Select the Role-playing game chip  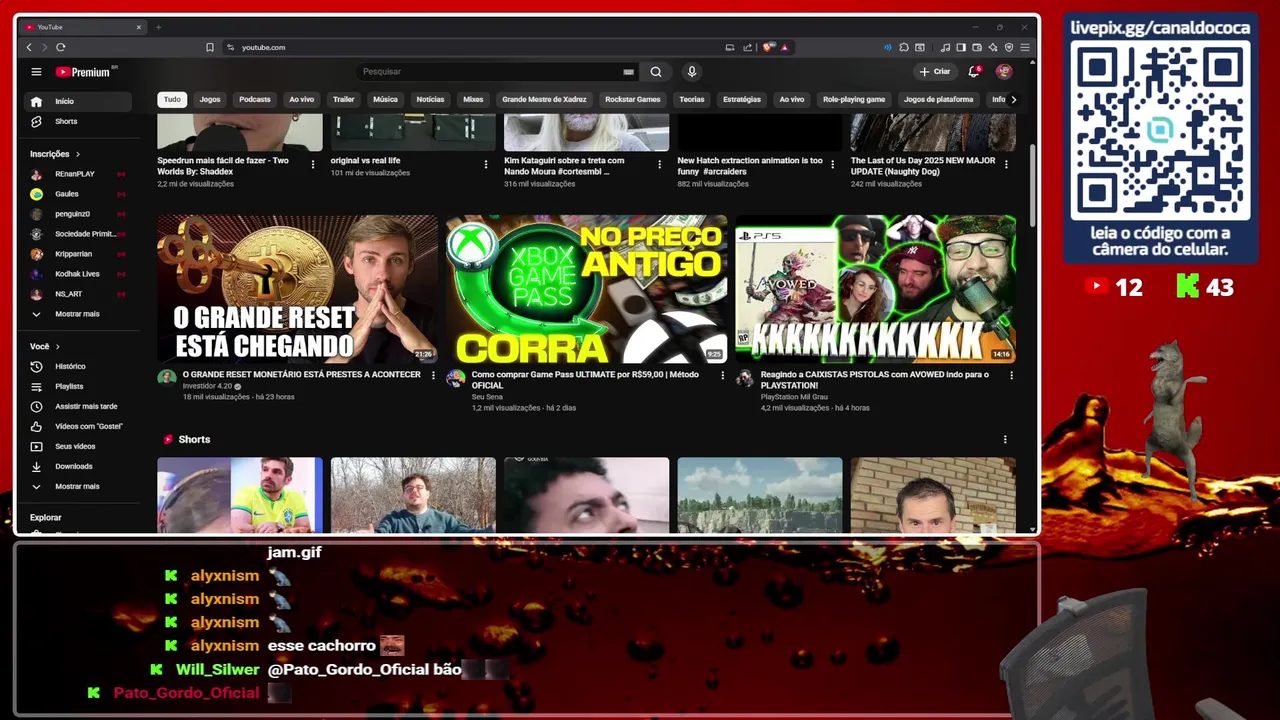pos(854,99)
